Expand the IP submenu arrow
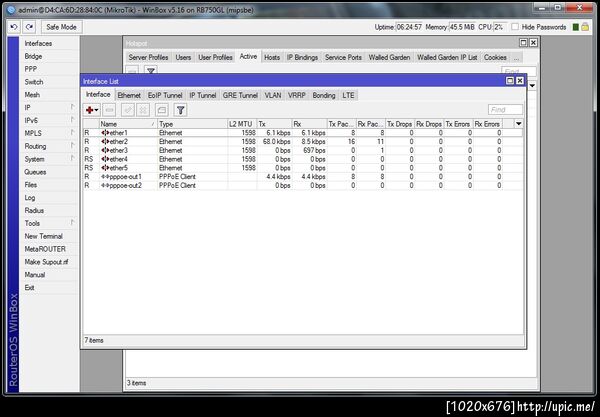This screenshot has height=417, width=600. (x=72, y=108)
